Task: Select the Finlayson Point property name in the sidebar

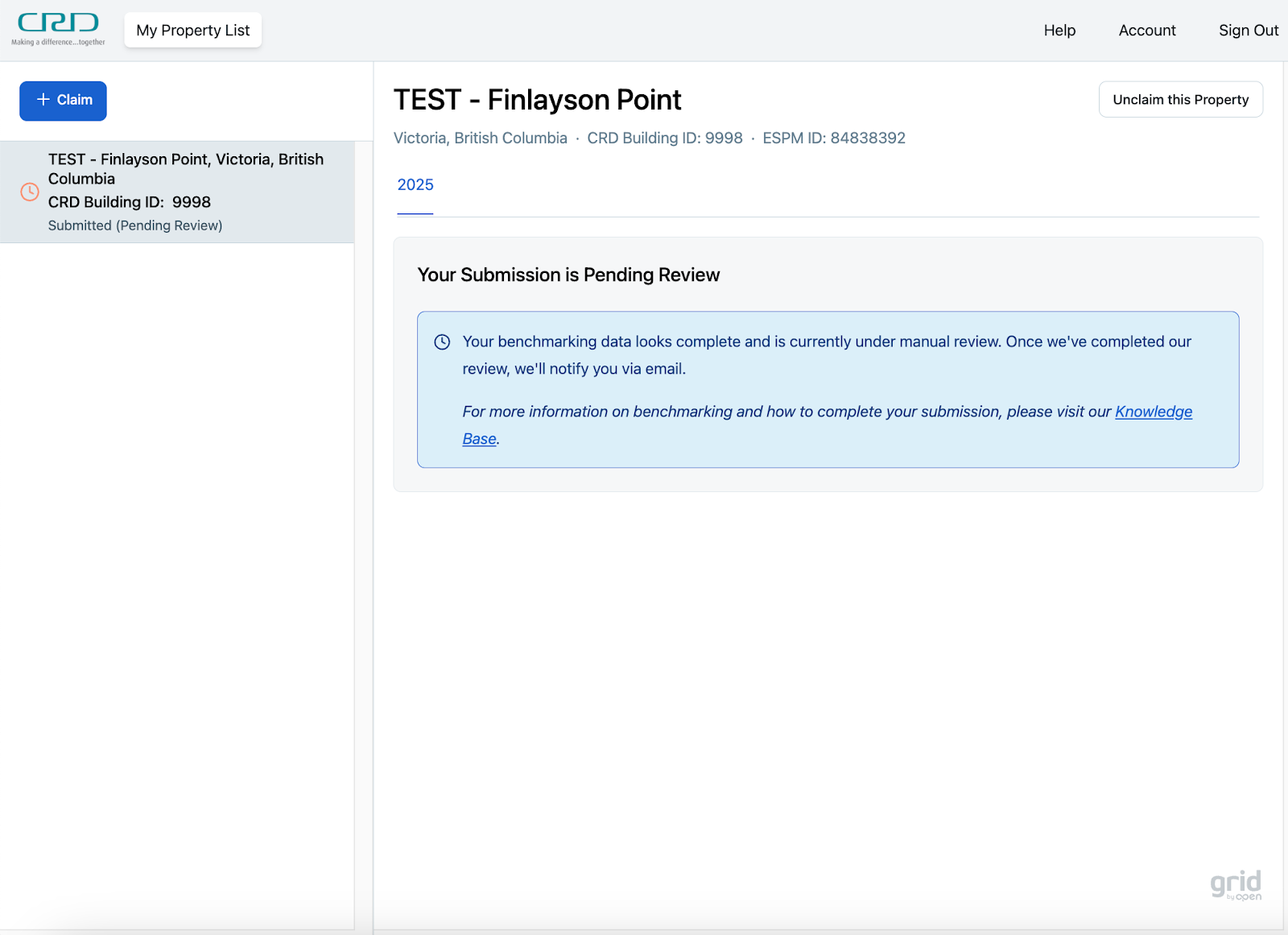Action: tap(185, 168)
